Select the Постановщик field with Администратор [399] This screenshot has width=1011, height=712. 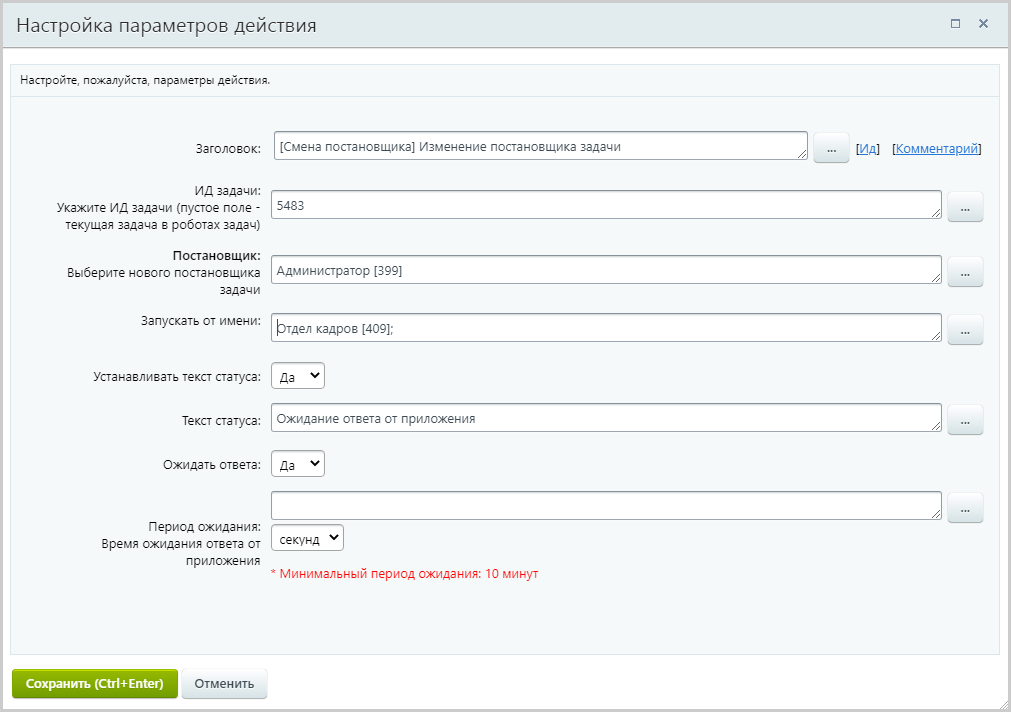605,270
